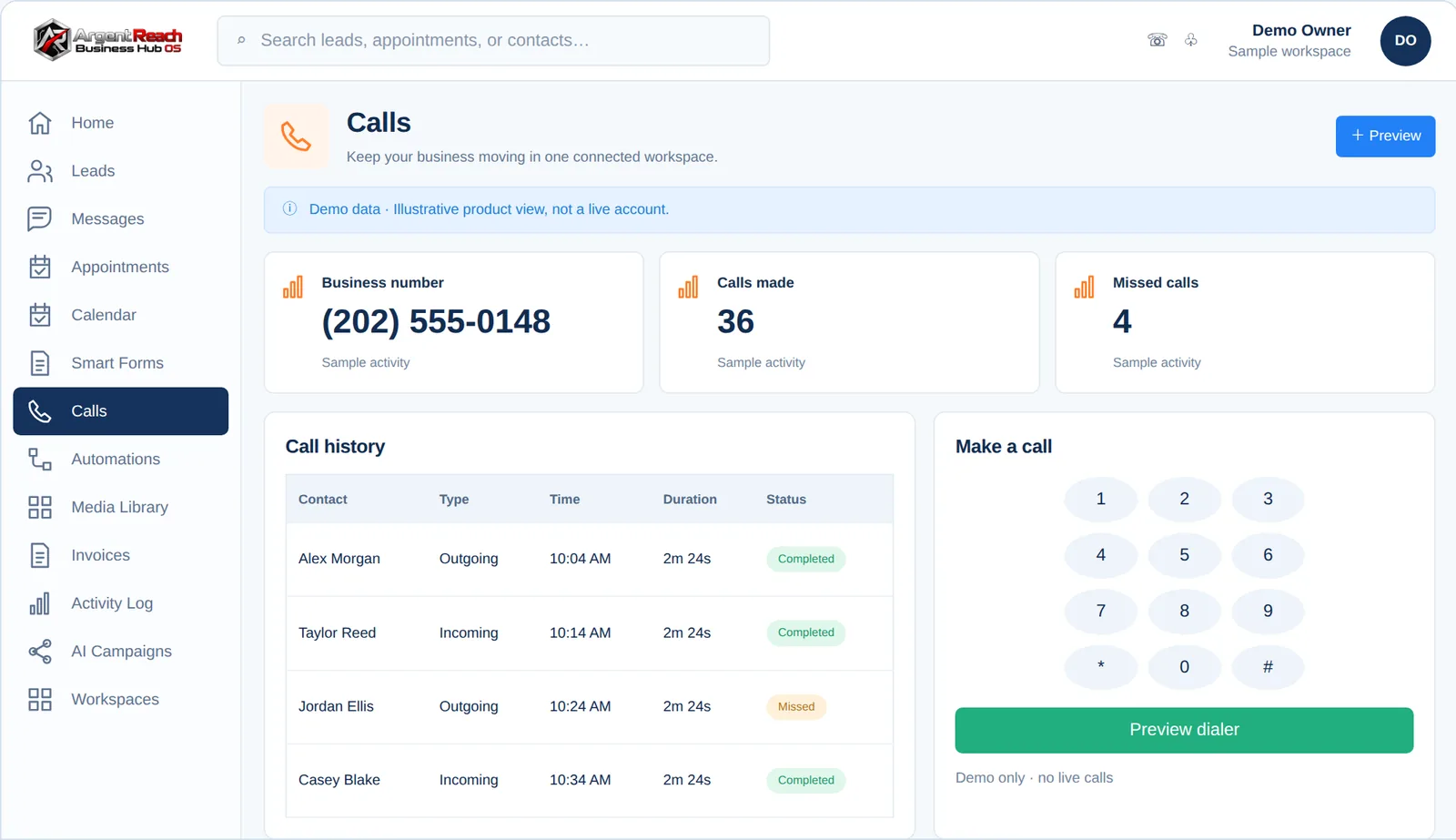Select the Calls item in the sidebar
The image size is (1456, 840).
tap(120, 411)
